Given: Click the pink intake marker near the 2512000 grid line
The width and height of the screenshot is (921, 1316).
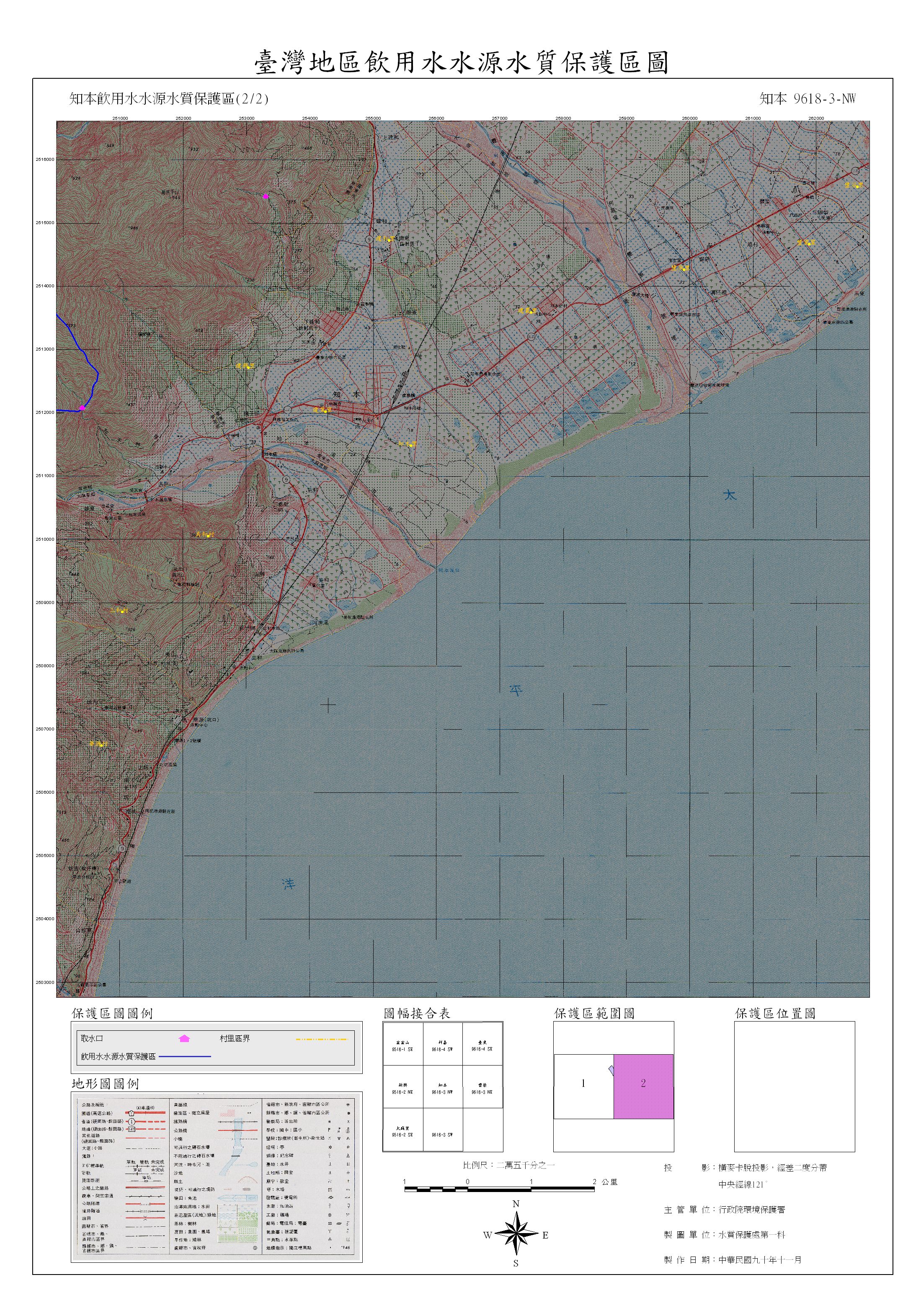Looking at the screenshot, I should (x=82, y=408).
